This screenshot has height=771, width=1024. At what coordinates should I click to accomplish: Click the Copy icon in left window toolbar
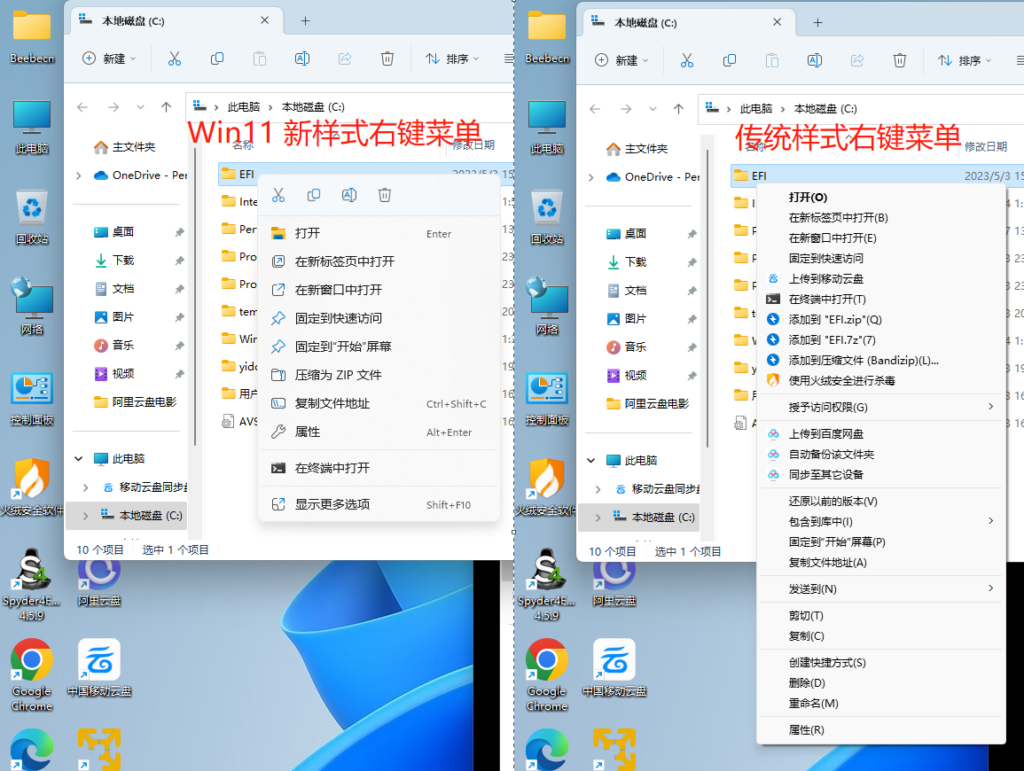(x=217, y=59)
